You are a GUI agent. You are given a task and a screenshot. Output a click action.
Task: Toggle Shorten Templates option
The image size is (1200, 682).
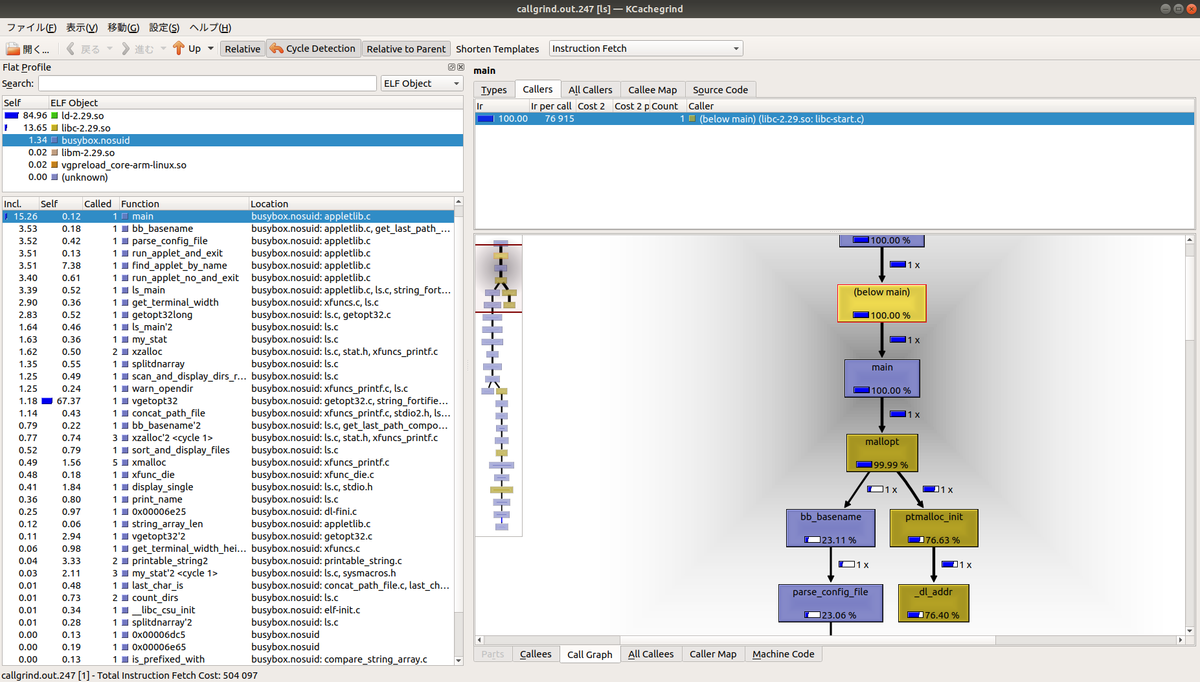(x=497, y=48)
